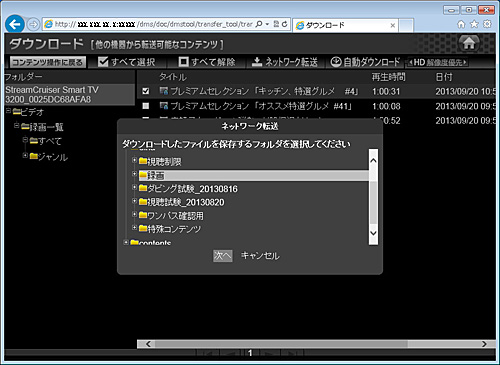Select the 特殊コンテンツ folder in the list
Screen dimensions: 500x365
point(170,229)
